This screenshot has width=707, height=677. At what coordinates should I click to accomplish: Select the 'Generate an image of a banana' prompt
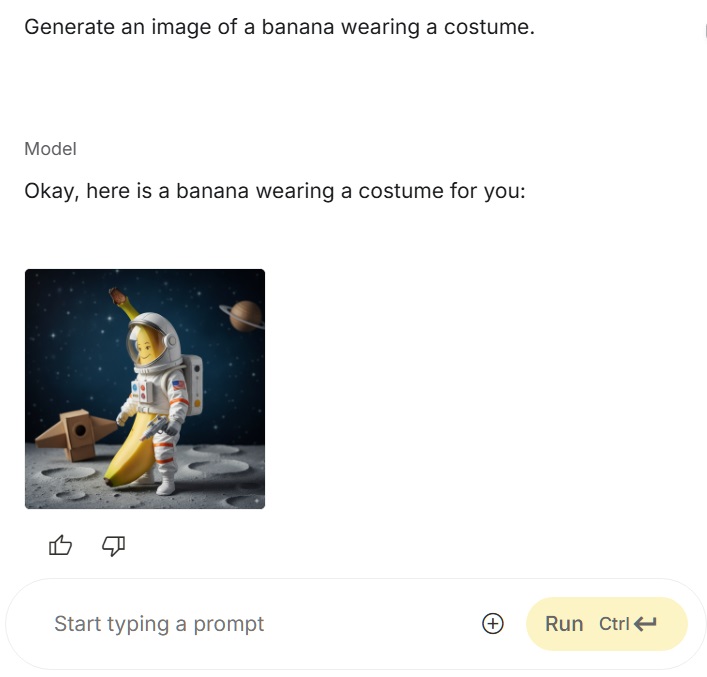(x=280, y=27)
